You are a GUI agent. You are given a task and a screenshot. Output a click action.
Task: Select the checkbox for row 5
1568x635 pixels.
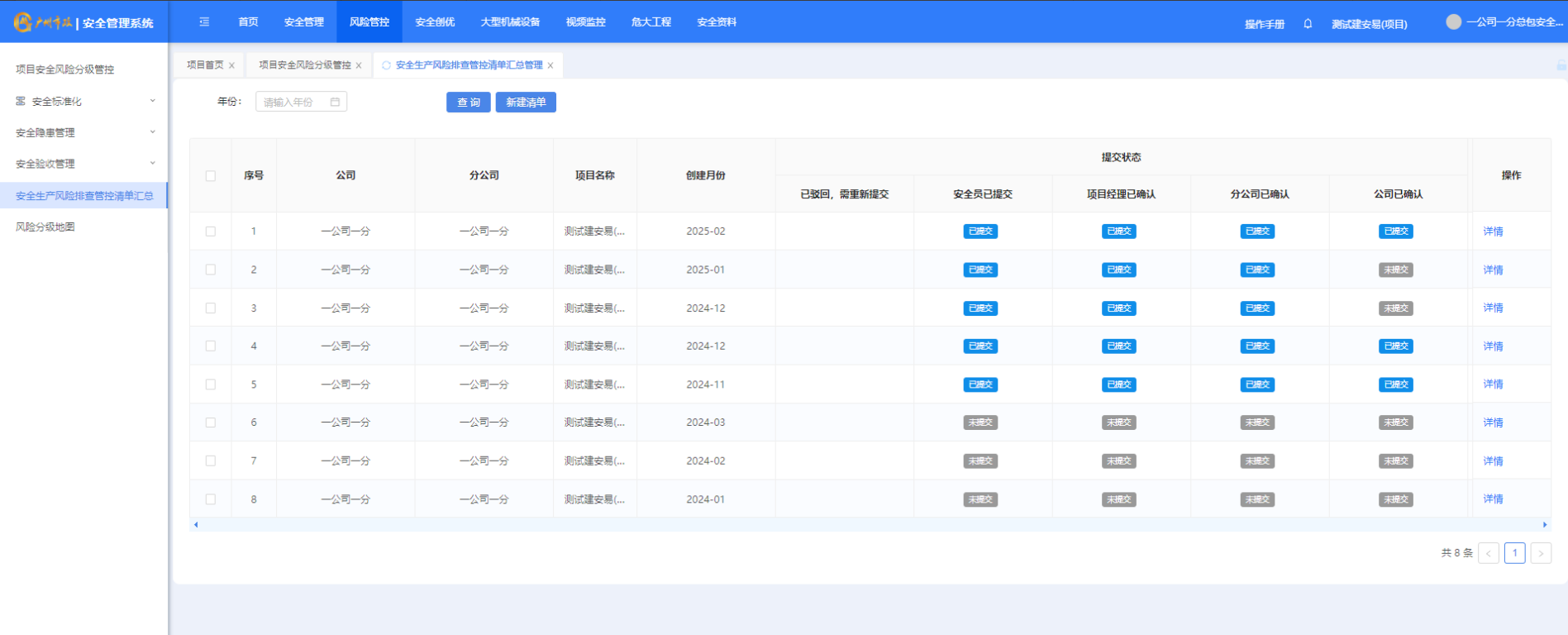pos(211,384)
